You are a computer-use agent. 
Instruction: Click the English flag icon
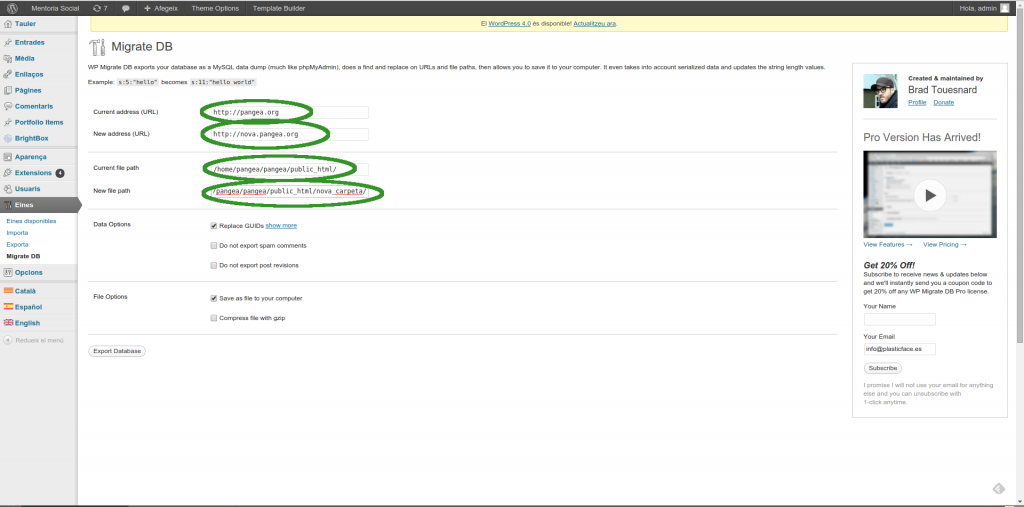coord(8,323)
